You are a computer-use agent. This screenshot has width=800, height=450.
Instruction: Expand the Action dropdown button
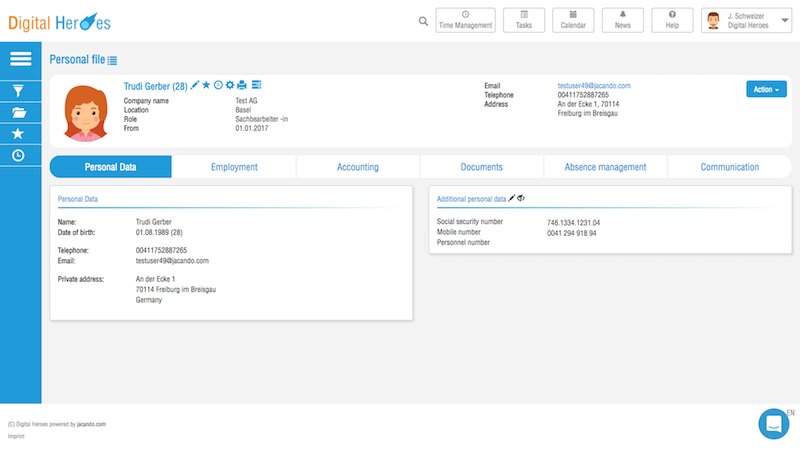click(x=766, y=89)
